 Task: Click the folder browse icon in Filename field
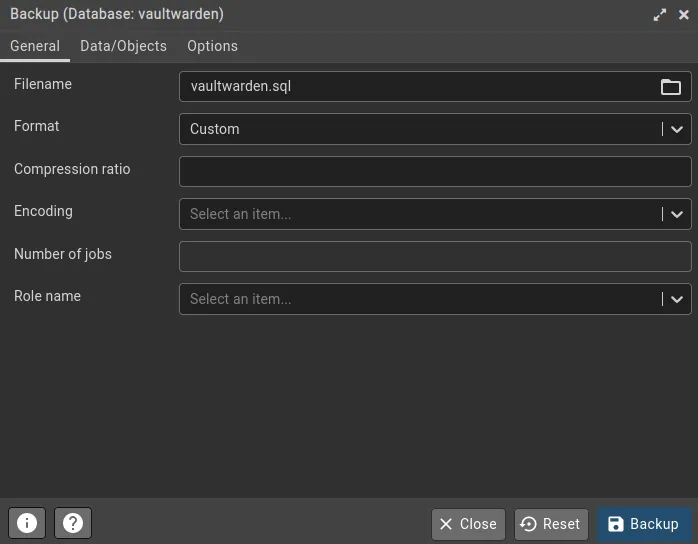coord(670,87)
